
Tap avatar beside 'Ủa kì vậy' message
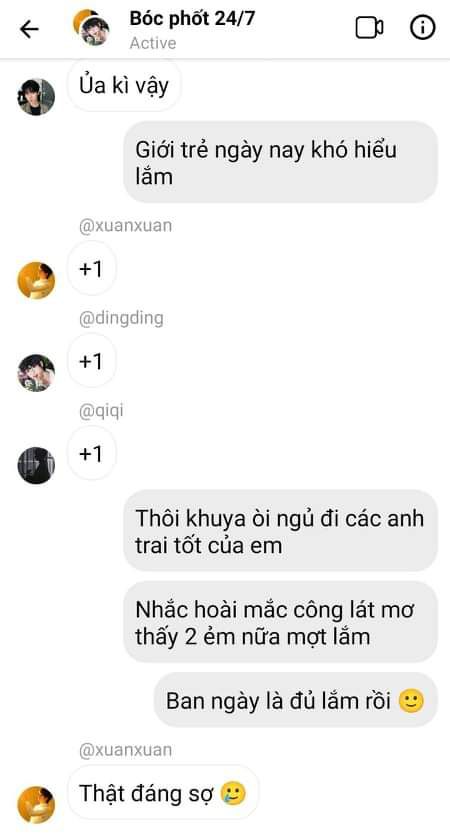click(x=36, y=97)
